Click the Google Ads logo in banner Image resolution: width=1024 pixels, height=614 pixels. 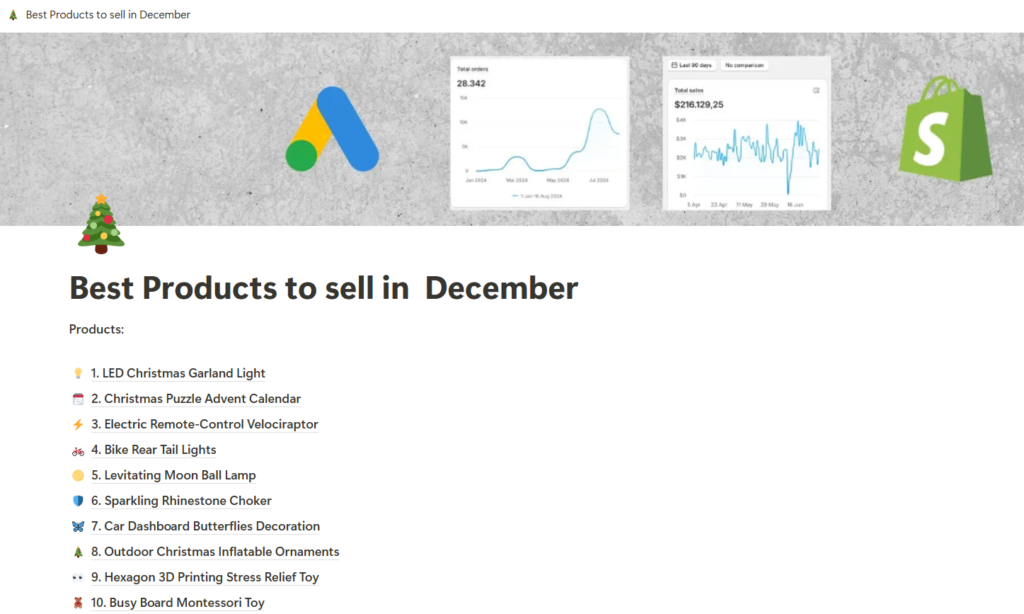click(332, 130)
